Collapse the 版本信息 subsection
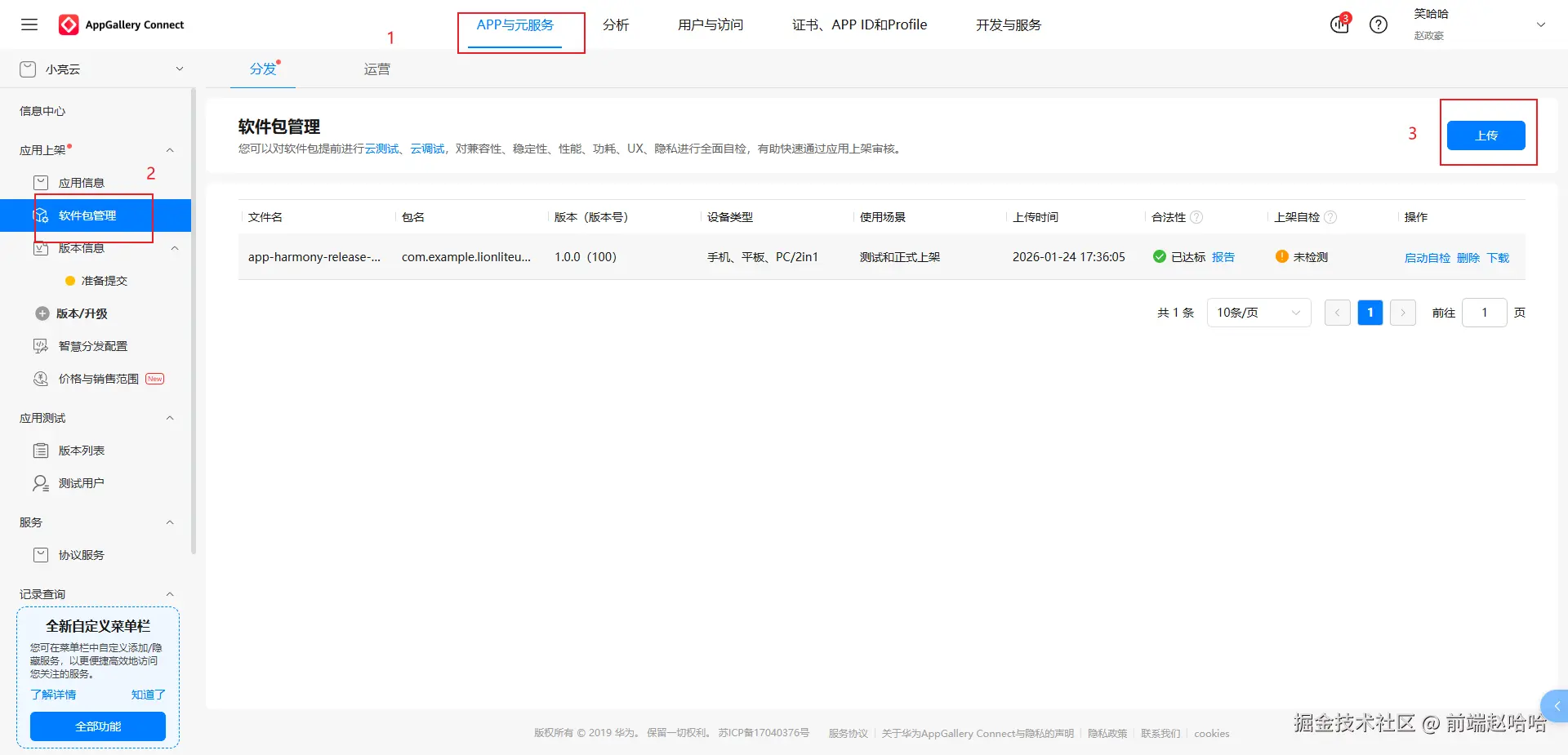 click(175, 248)
